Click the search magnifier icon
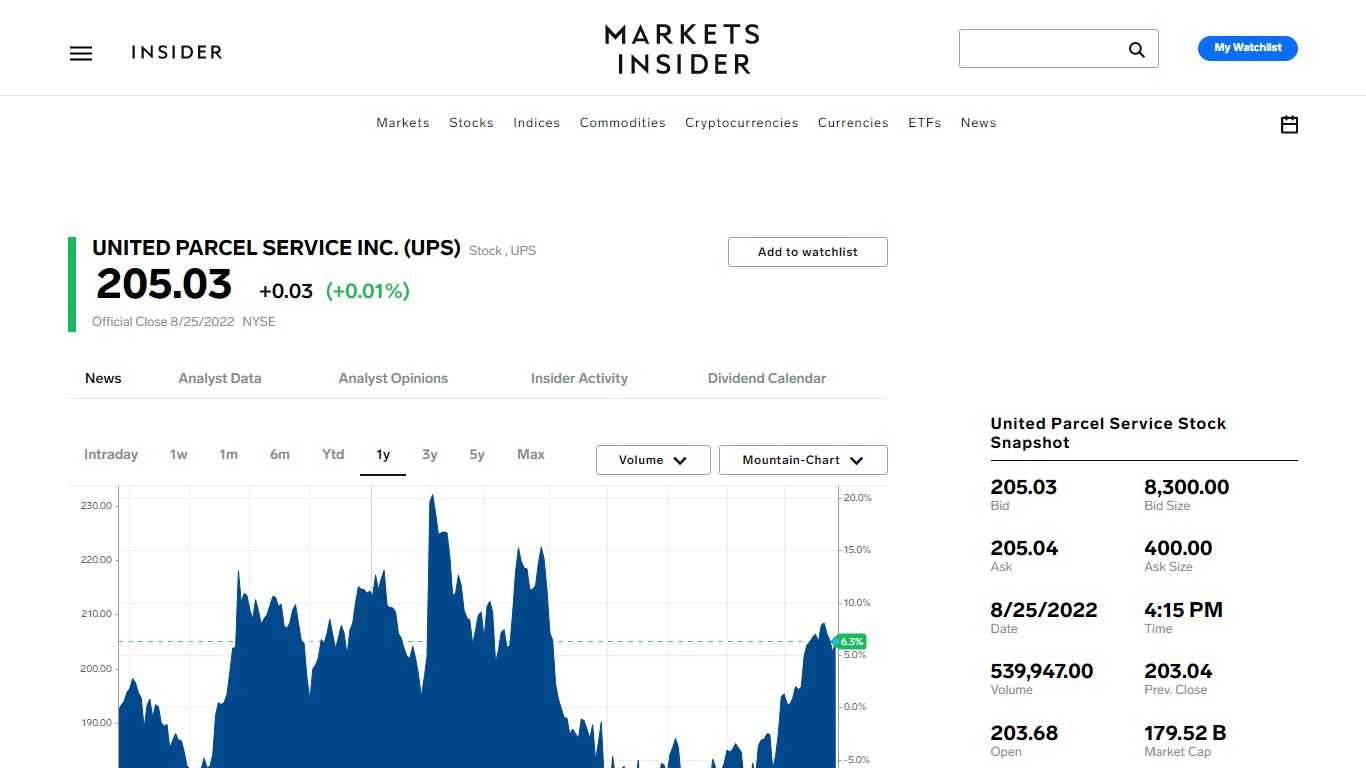The image size is (1366, 768). coord(1136,49)
